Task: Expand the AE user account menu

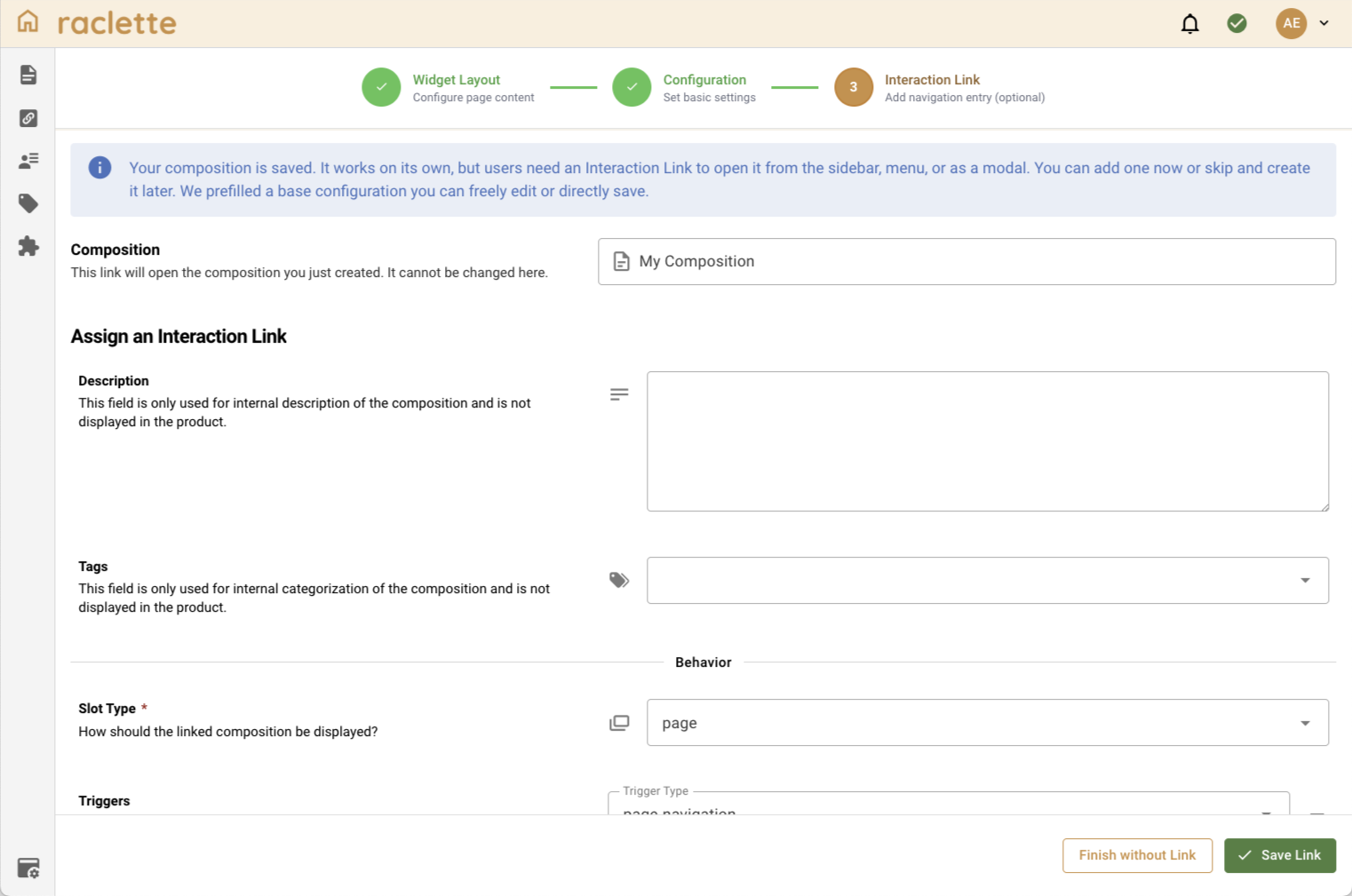Action: [x=1303, y=23]
